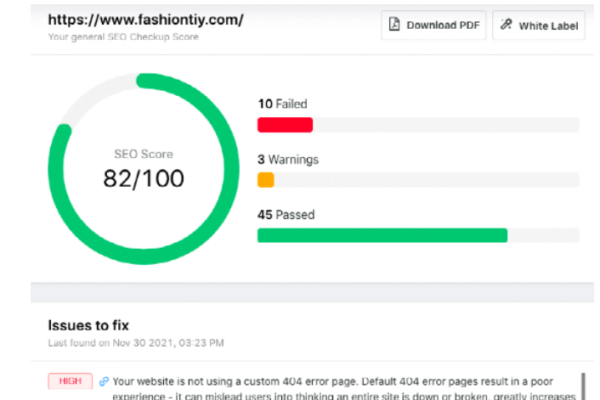The image size is (600, 400).
Task: Select the 3 Warnings label
Action: pyautogui.click(x=288, y=159)
